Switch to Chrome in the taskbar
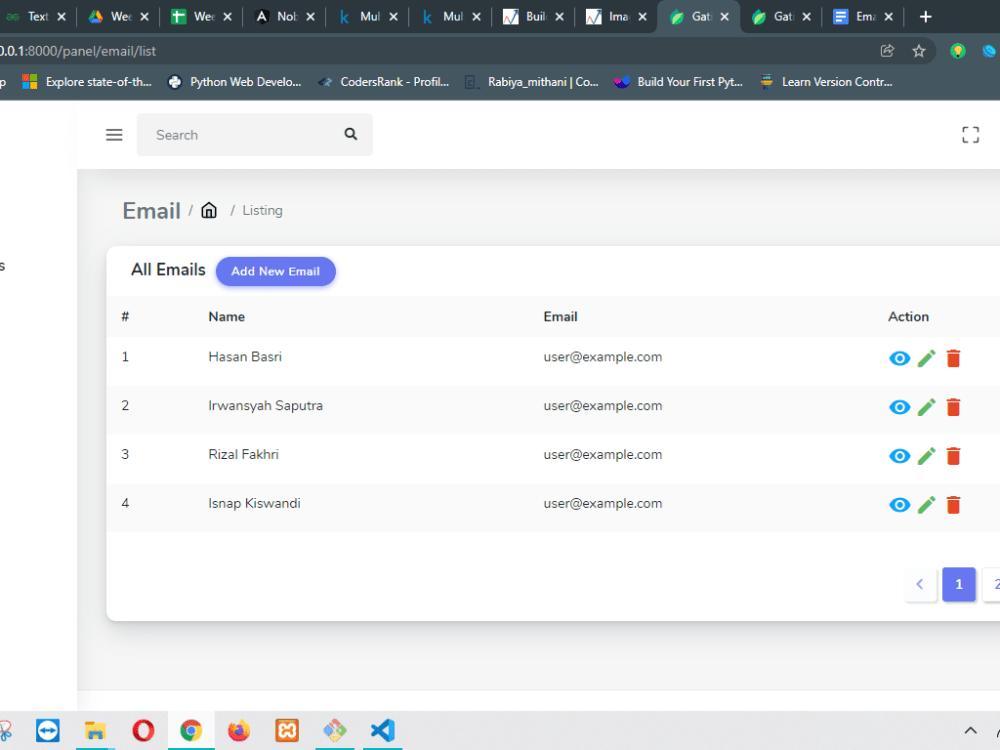This screenshot has width=1000, height=750. tap(191, 730)
